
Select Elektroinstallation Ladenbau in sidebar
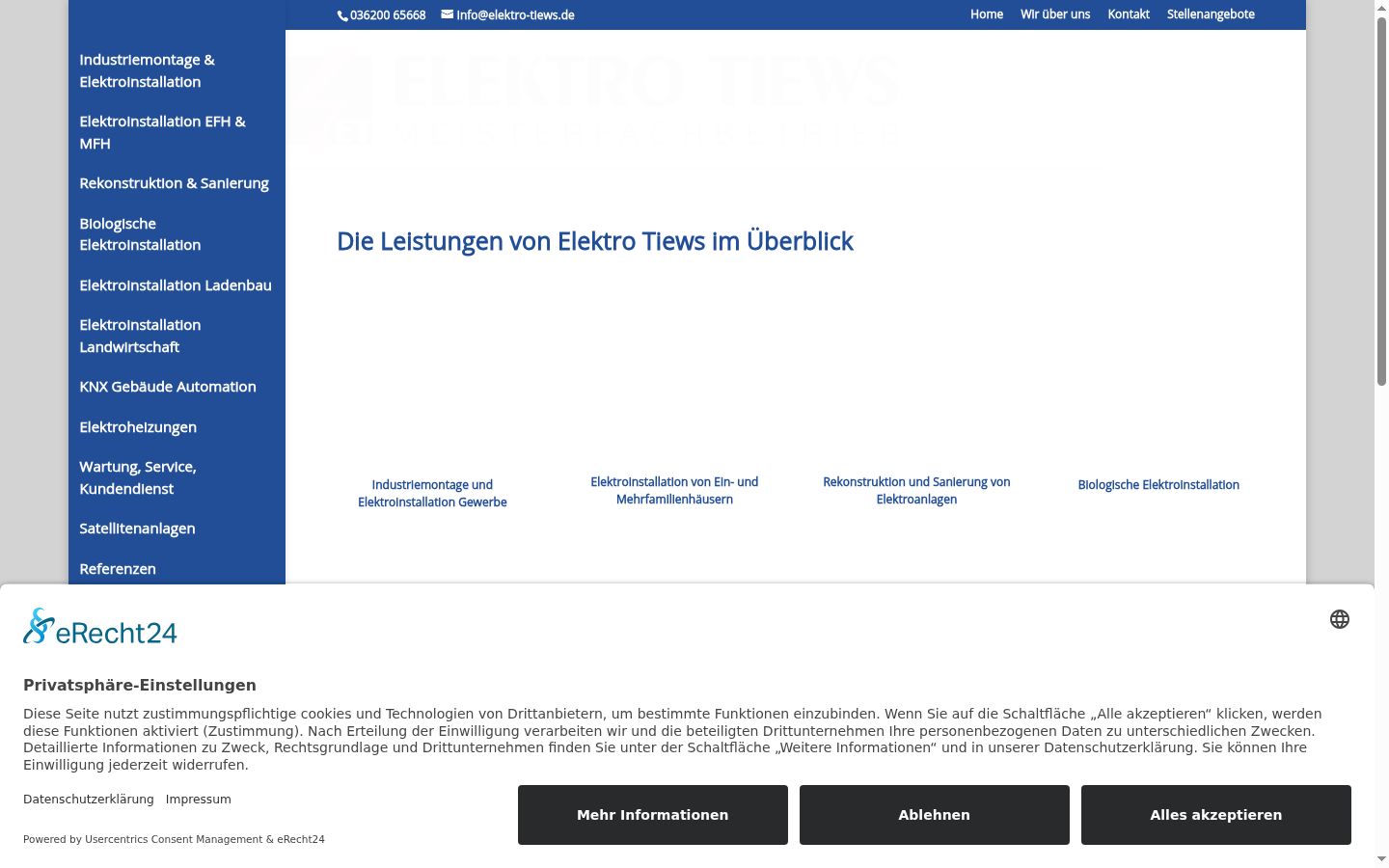point(176,285)
